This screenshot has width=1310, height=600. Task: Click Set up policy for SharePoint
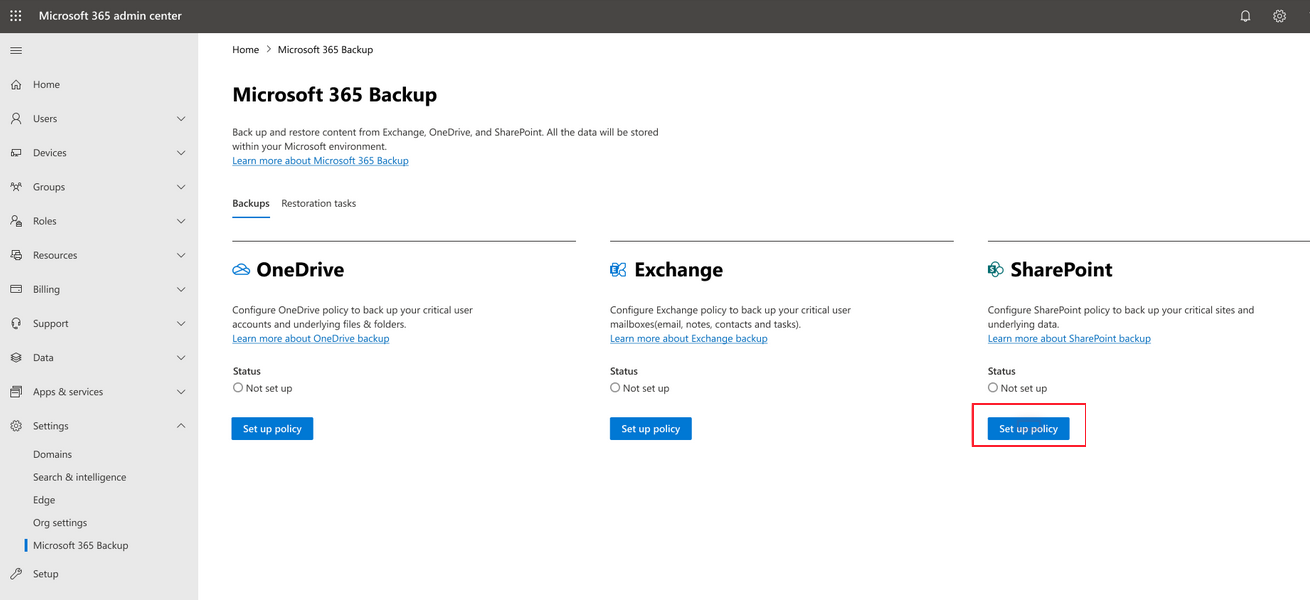[1028, 429]
